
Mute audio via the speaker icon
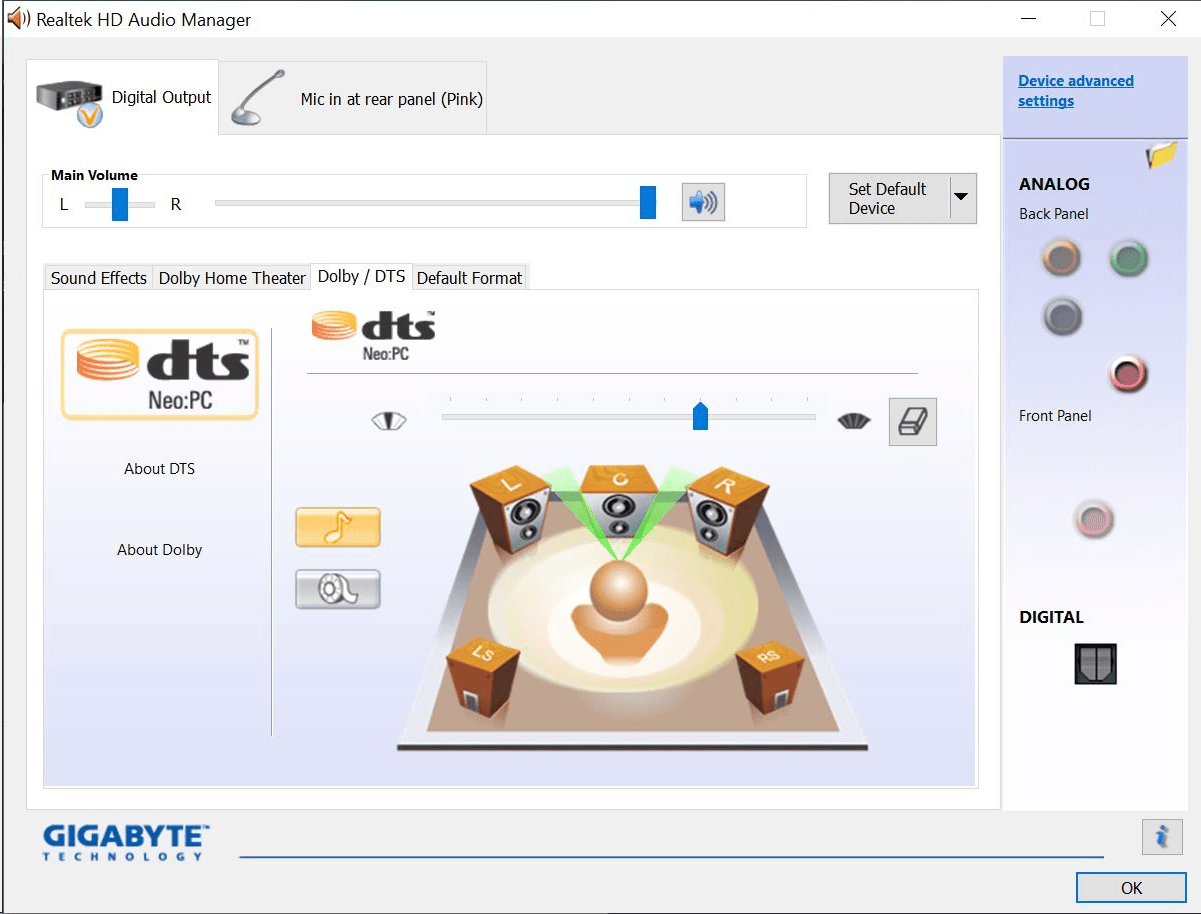703,201
